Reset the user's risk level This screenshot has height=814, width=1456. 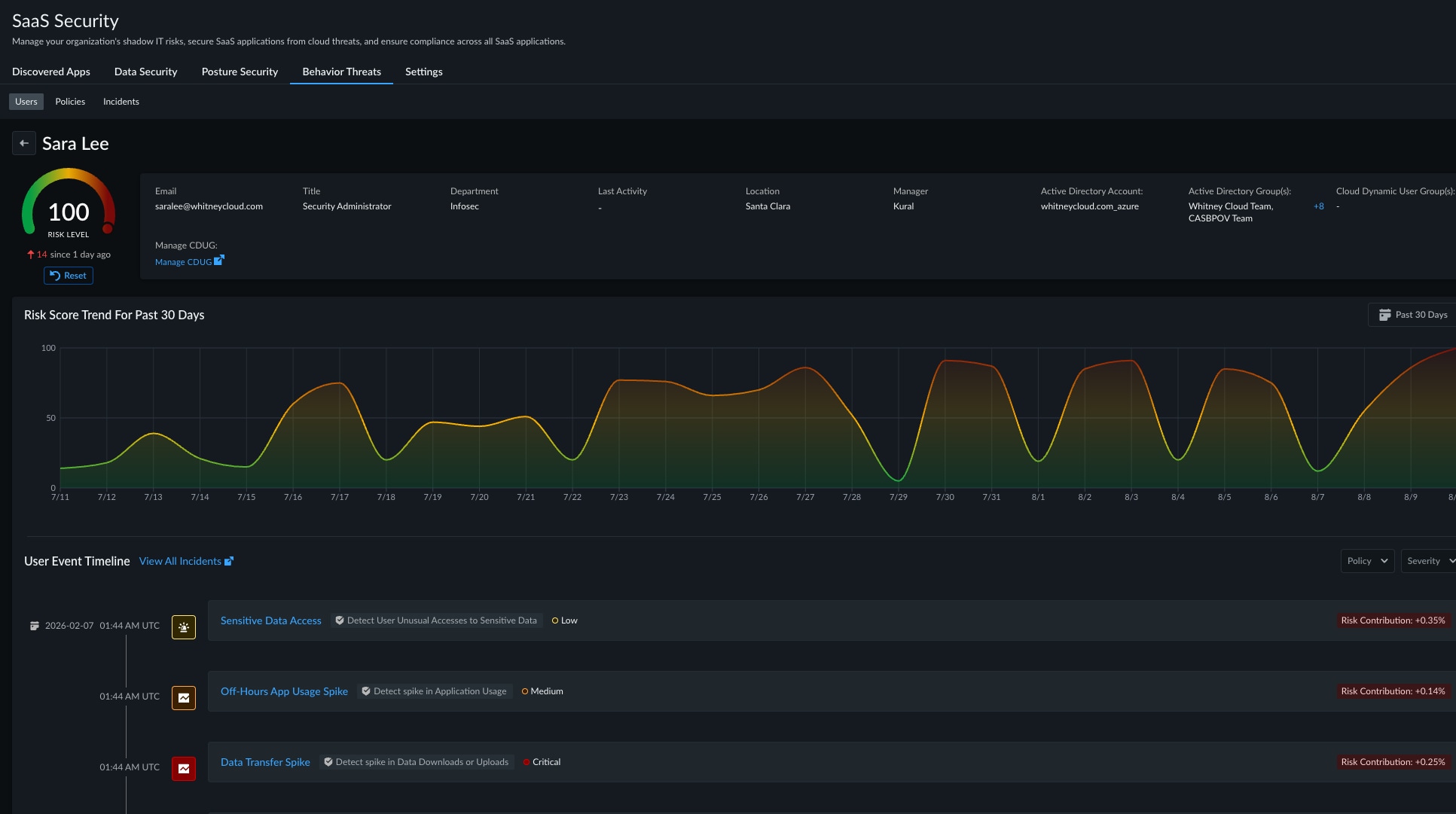69,276
